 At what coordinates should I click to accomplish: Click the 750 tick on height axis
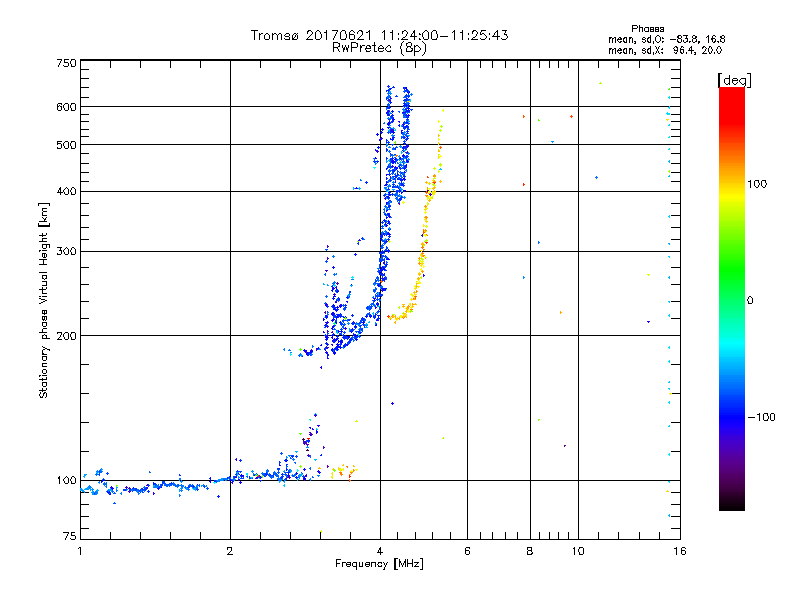66,63
